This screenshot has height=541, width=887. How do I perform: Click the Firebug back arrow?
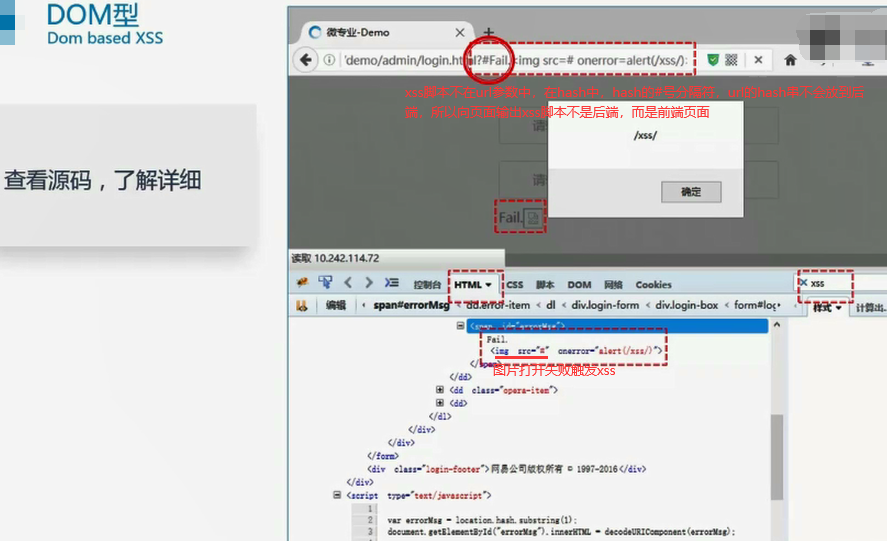tap(348, 282)
